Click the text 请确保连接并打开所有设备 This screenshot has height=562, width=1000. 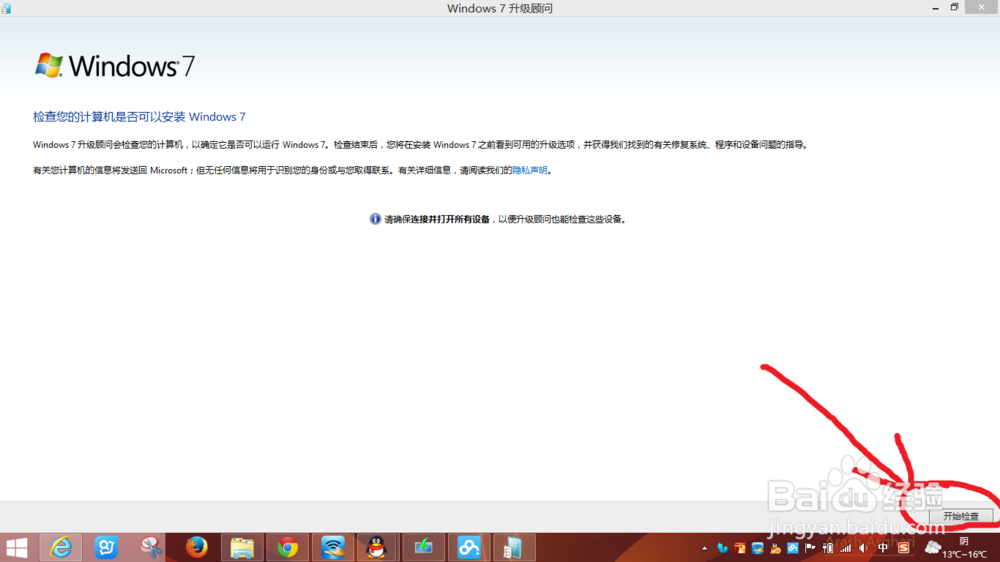(437, 219)
